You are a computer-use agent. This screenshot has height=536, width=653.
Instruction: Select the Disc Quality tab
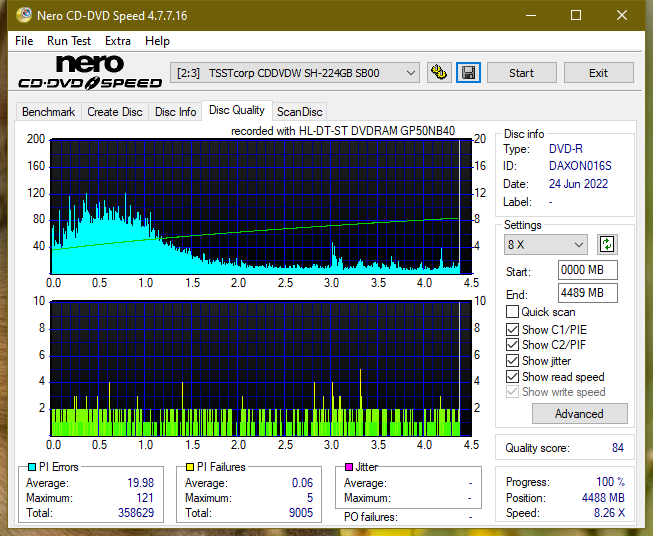pyautogui.click(x=237, y=110)
